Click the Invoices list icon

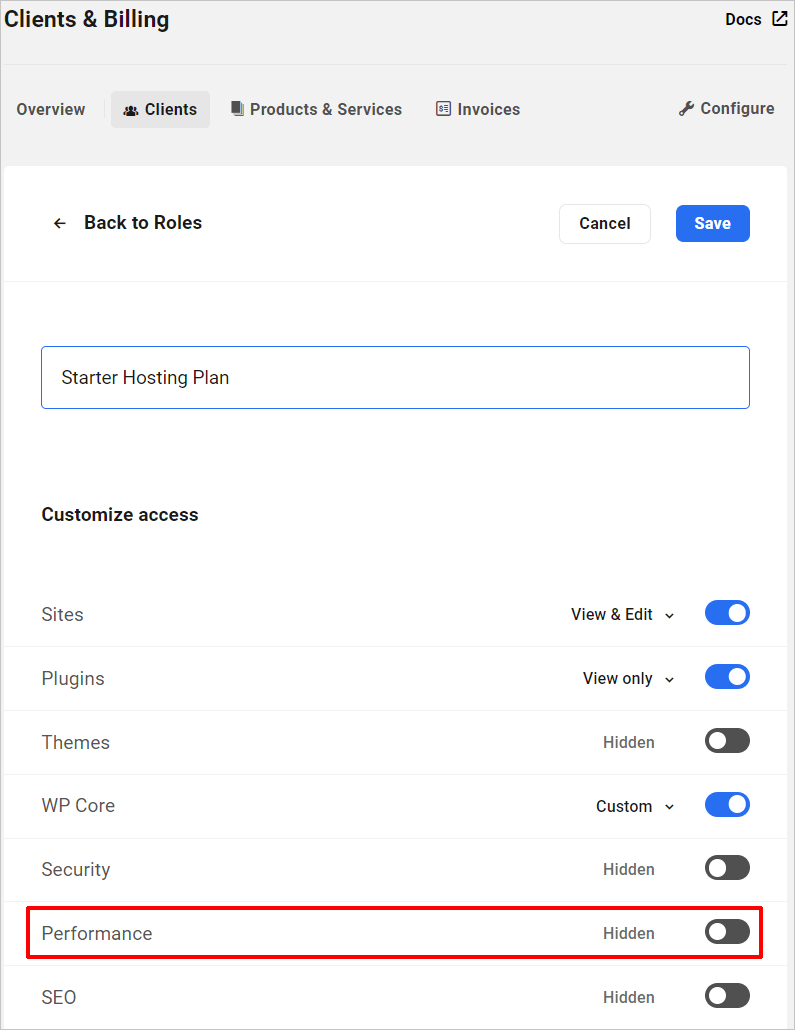point(443,109)
